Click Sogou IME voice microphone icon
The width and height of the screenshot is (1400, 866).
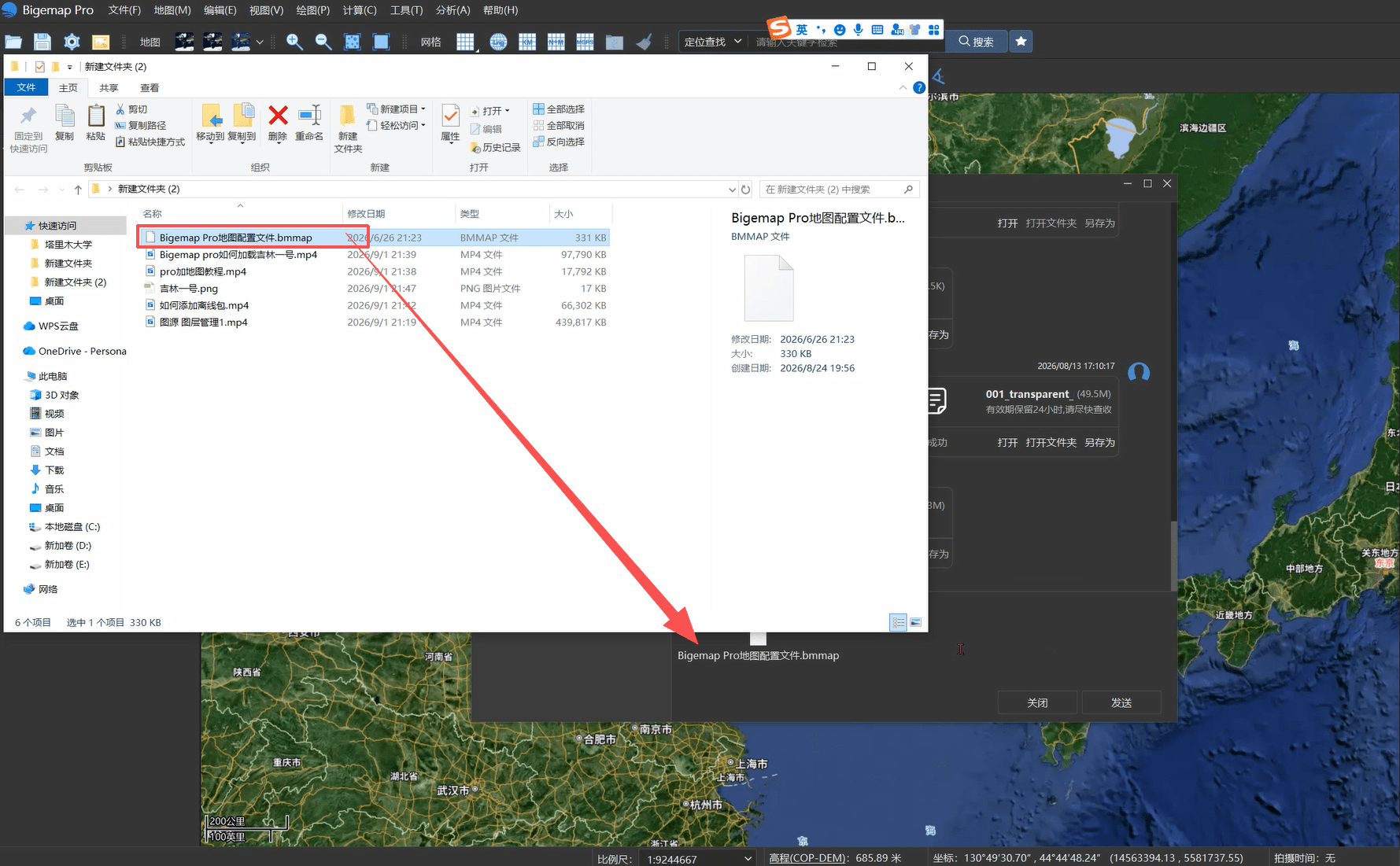coord(858,29)
